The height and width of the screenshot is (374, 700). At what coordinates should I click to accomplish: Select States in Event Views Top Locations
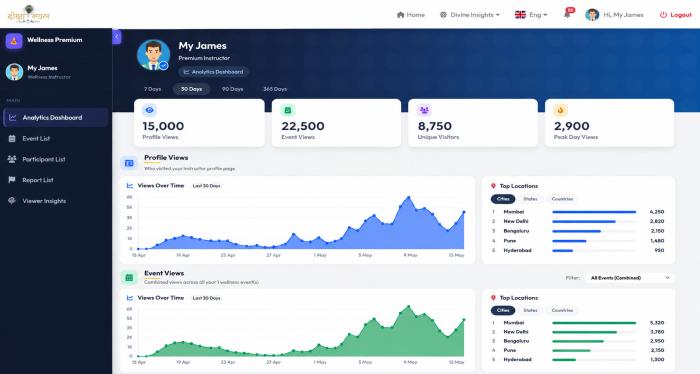click(530, 310)
